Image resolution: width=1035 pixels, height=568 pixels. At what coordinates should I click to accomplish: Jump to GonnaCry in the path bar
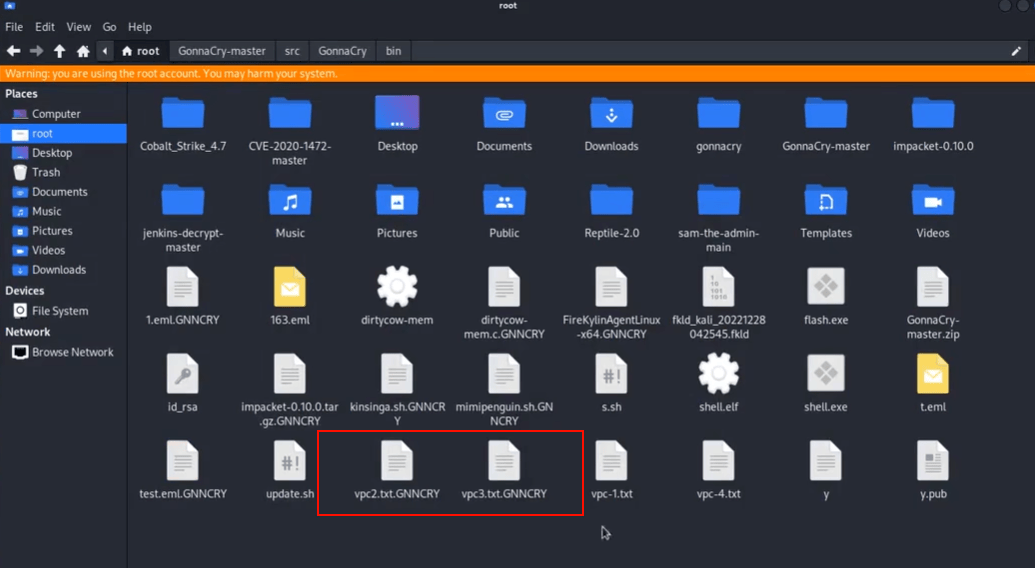point(343,51)
